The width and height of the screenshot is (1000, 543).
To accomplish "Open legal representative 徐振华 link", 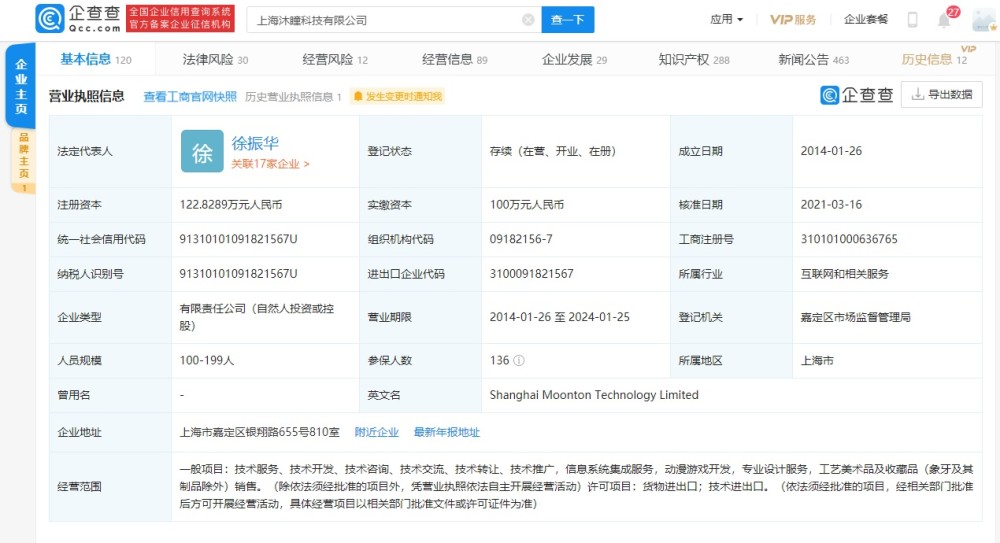I will click(x=254, y=143).
